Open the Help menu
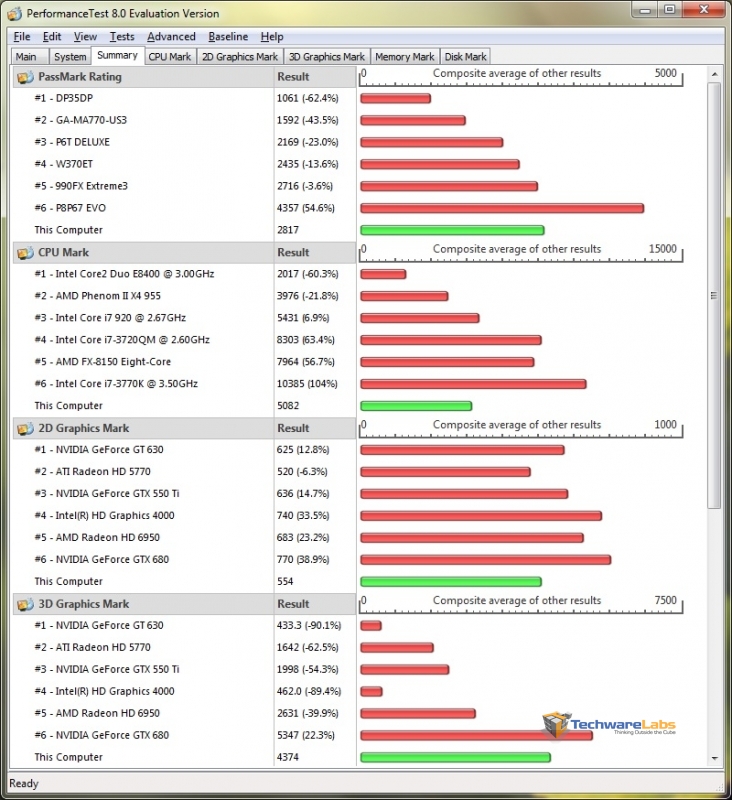The width and height of the screenshot is (732, 800). pyautogui.click(x=272, y=37)
